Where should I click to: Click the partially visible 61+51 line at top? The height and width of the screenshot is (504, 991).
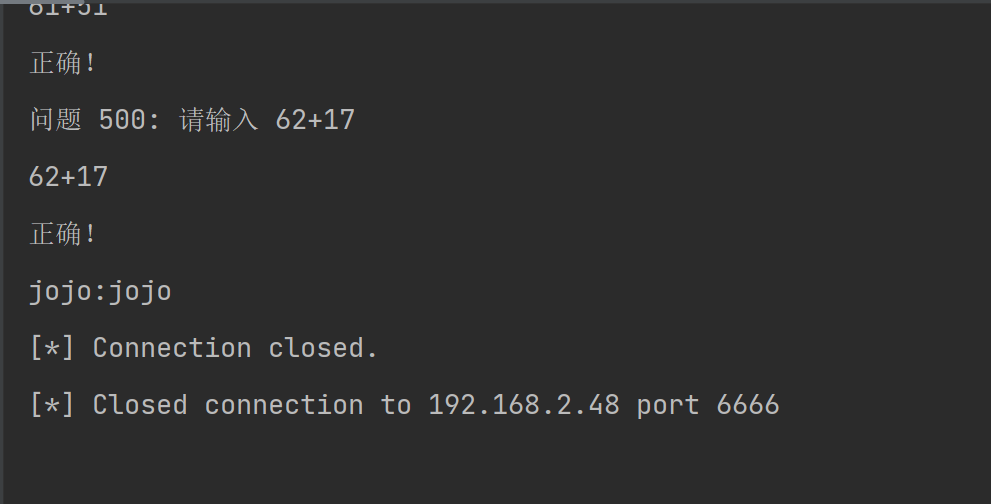click(68, 9)
